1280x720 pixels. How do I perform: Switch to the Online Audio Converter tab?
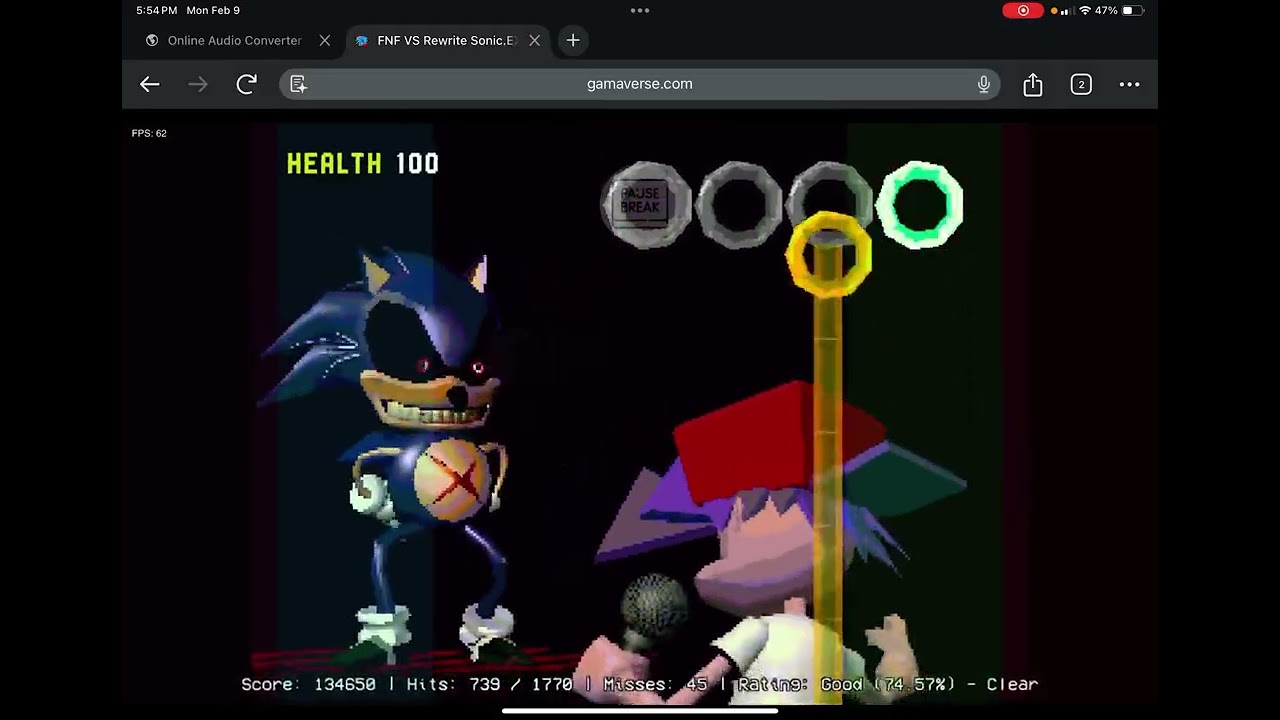click(x=233, y=41)
